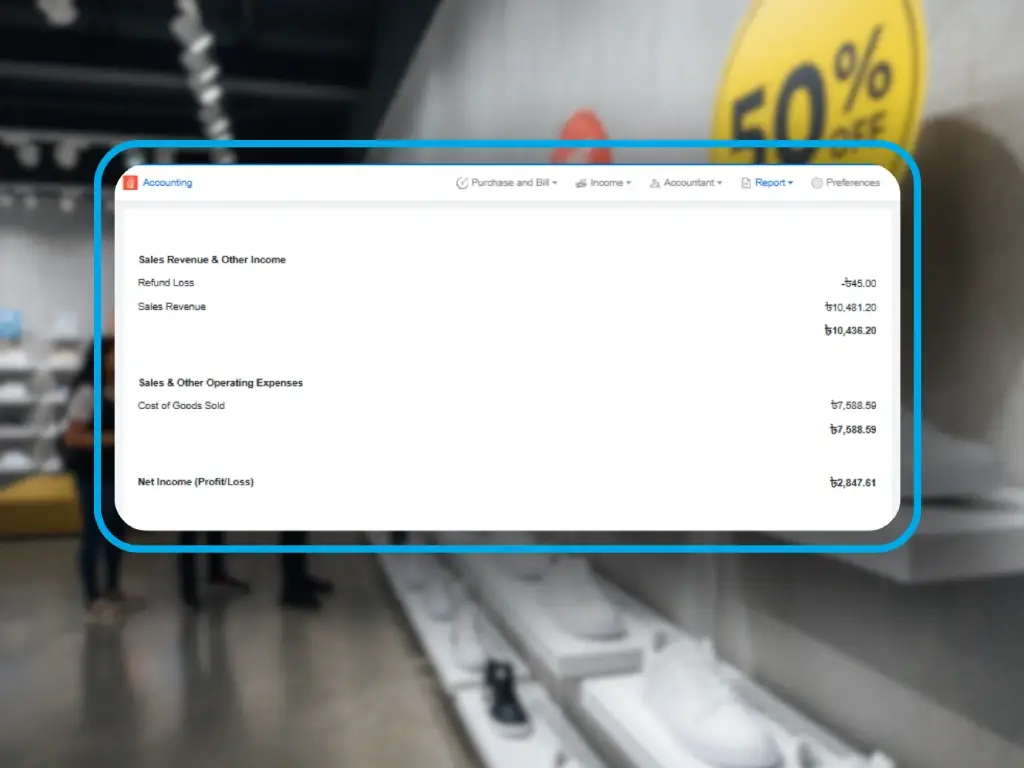This screenshot has height=768, width=1024.
Task: Open the Accounting home link
Action: (167, 183)
